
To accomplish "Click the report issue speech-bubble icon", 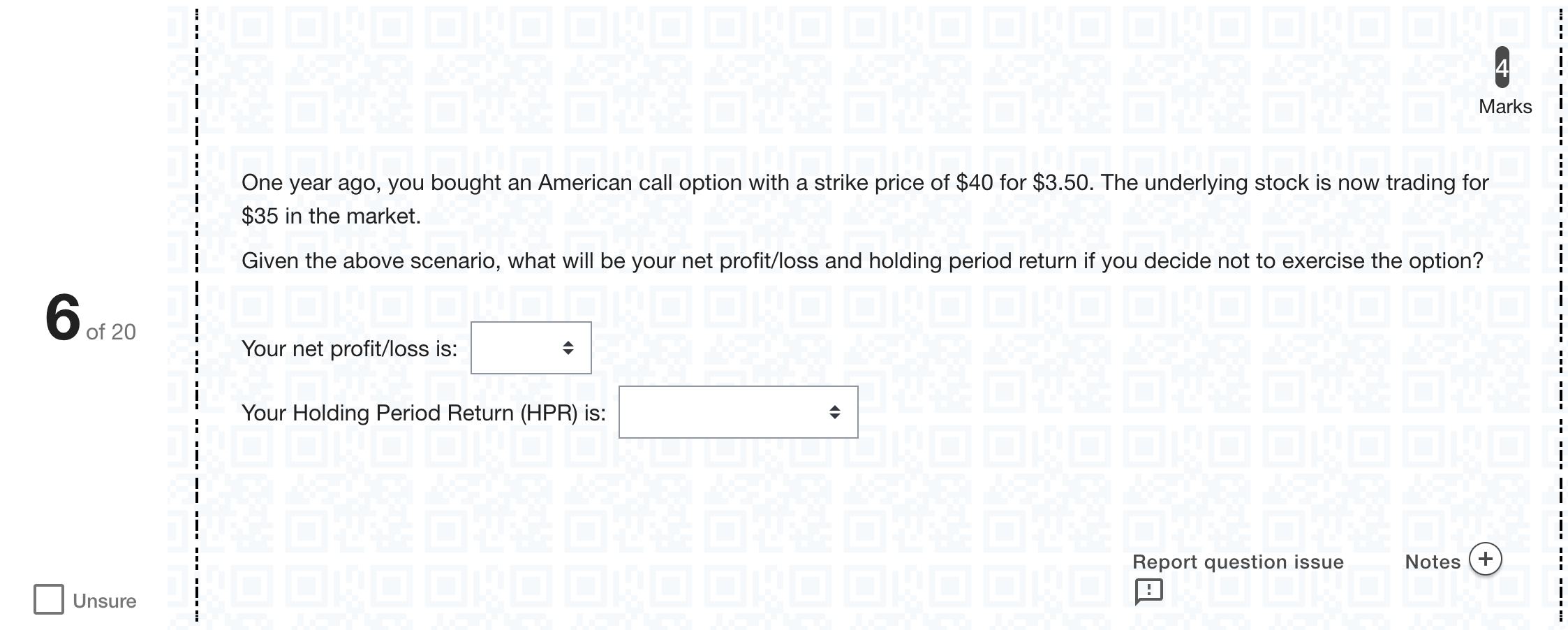I will point(1148,591).
